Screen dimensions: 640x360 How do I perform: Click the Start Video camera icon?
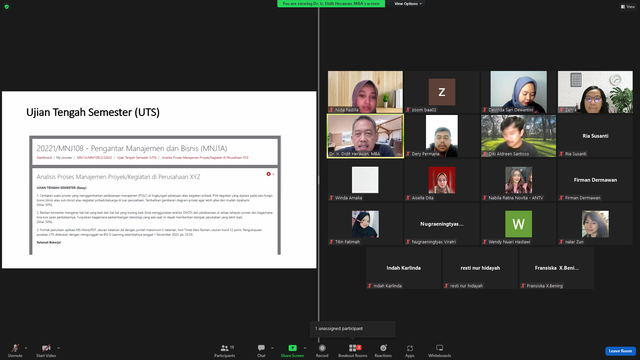[46, 348]
